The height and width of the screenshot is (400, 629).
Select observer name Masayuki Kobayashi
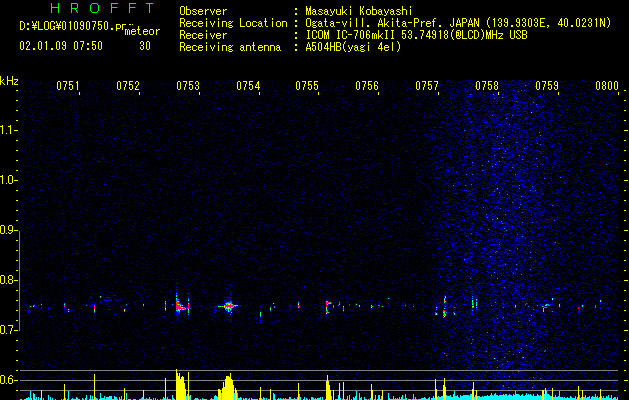(x=359, y=11)
